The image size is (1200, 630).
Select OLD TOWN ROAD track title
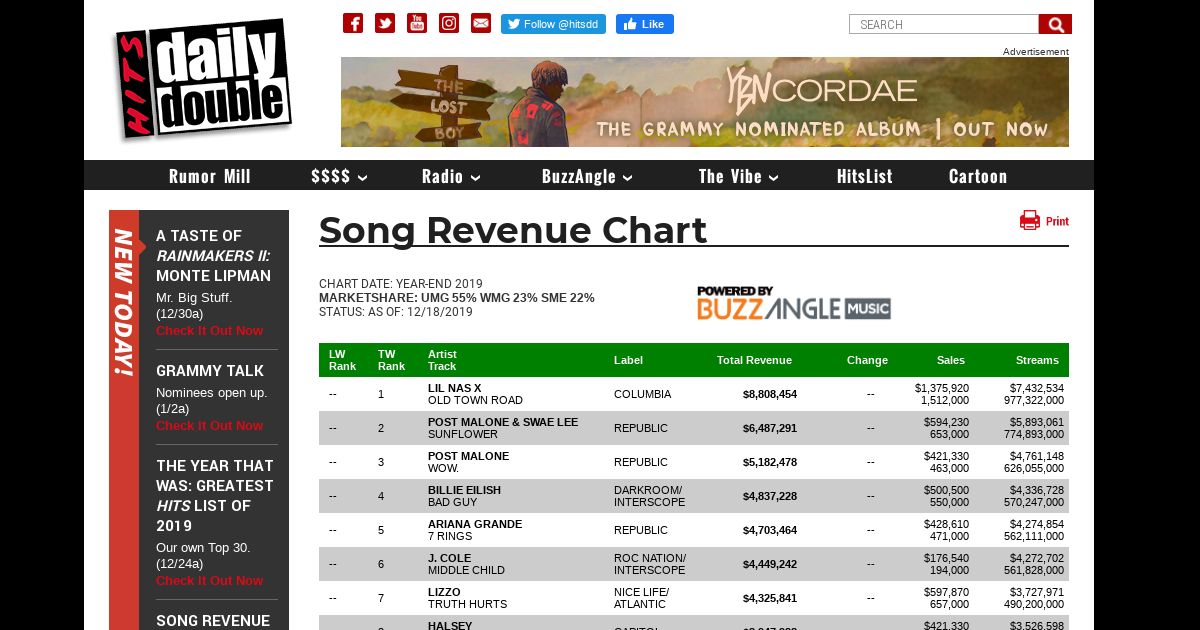pyautogui.click(x=475, y=400)
